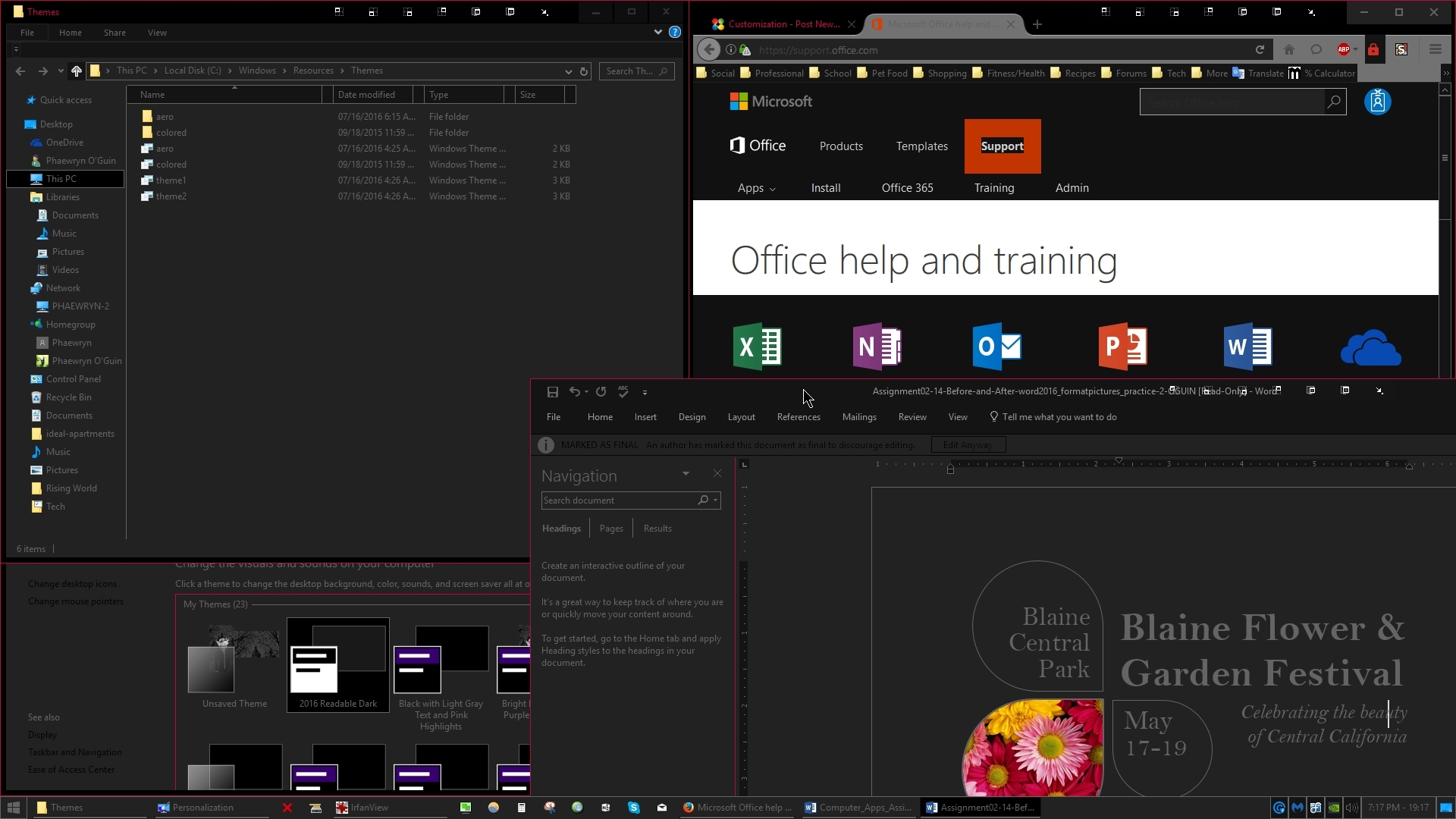Viewport: 1456px width, 819px height.
Task: Go back in Firefox
Action: [708, 50]
